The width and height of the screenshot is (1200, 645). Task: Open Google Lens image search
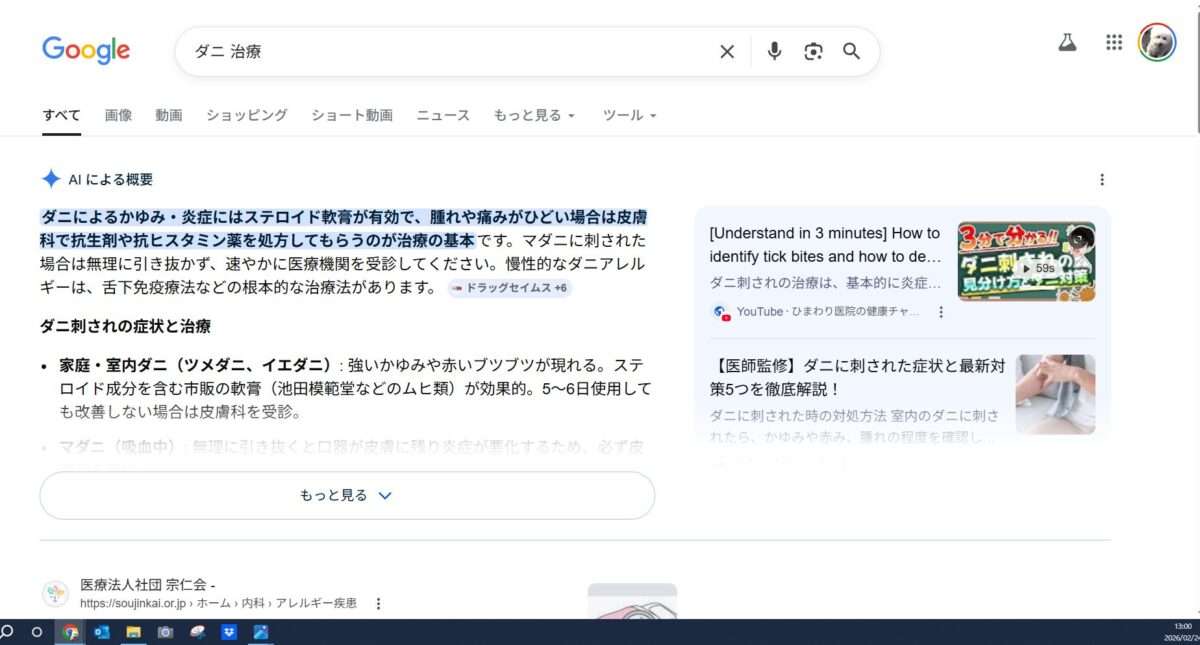point(813,52)
